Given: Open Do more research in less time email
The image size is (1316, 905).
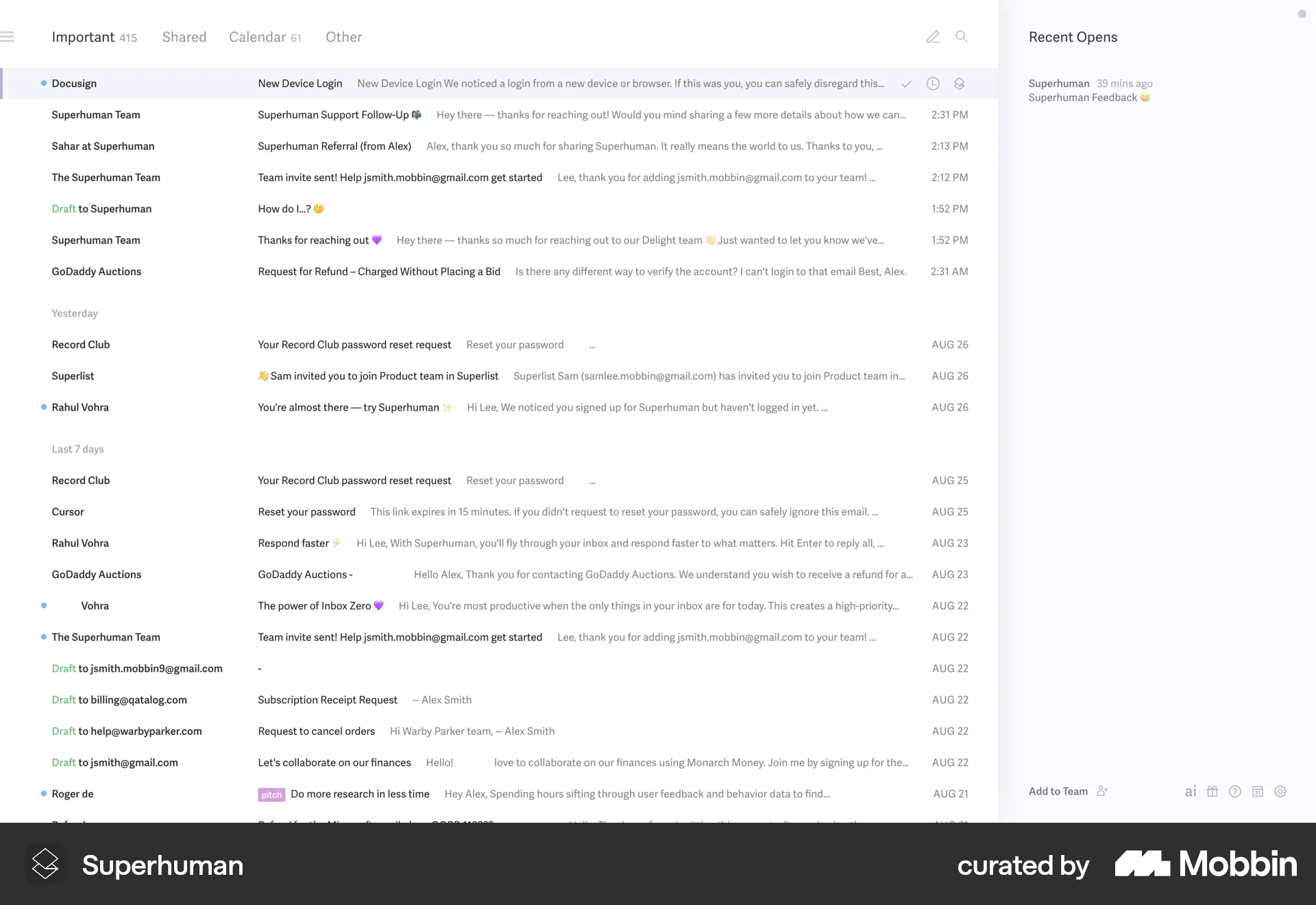Looking at the screenshot, I should pos(500,794).
